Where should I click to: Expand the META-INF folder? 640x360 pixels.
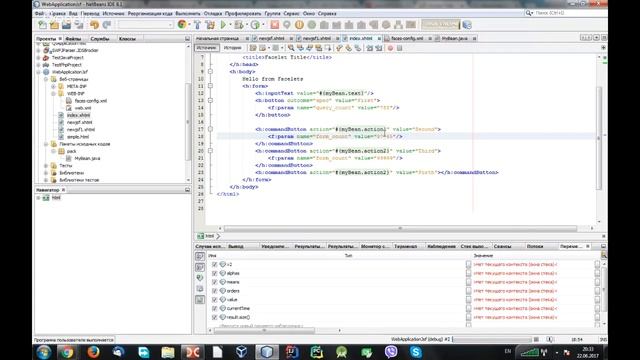pos(53,87)
